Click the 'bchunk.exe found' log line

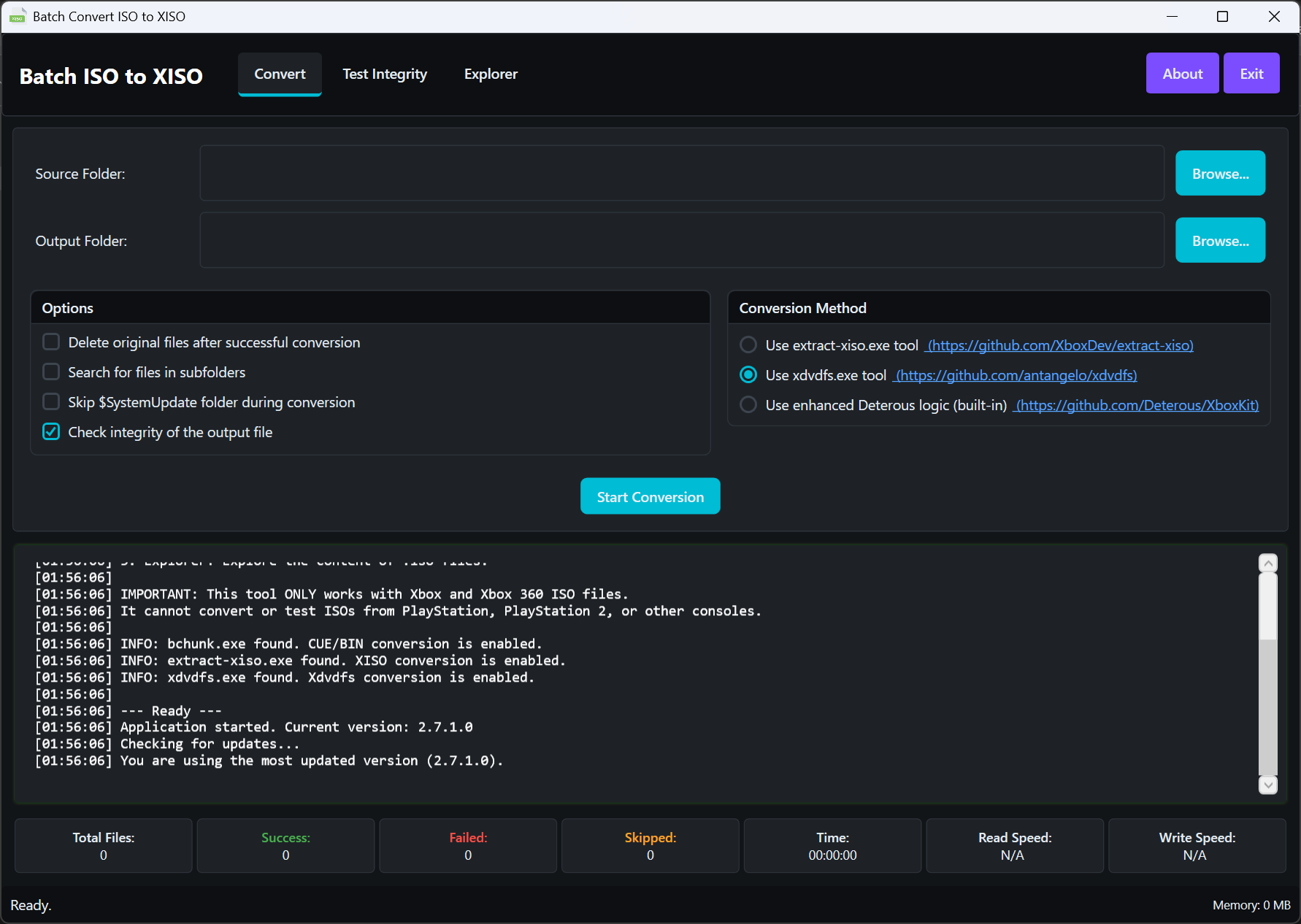click(288, 644)
